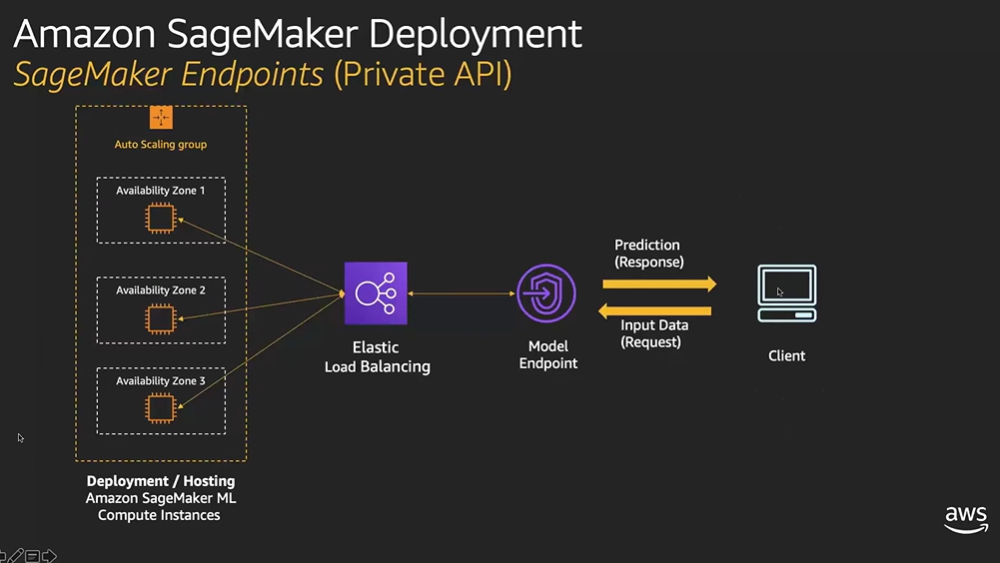Click 'Amazon SageMaker ML Compute Instances' text
The image size is (1000, 563).
tap(160, 507)
